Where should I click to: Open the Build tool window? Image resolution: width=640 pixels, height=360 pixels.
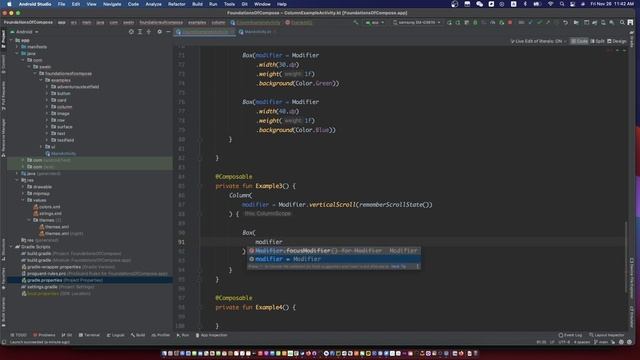(x=138, y=335)
